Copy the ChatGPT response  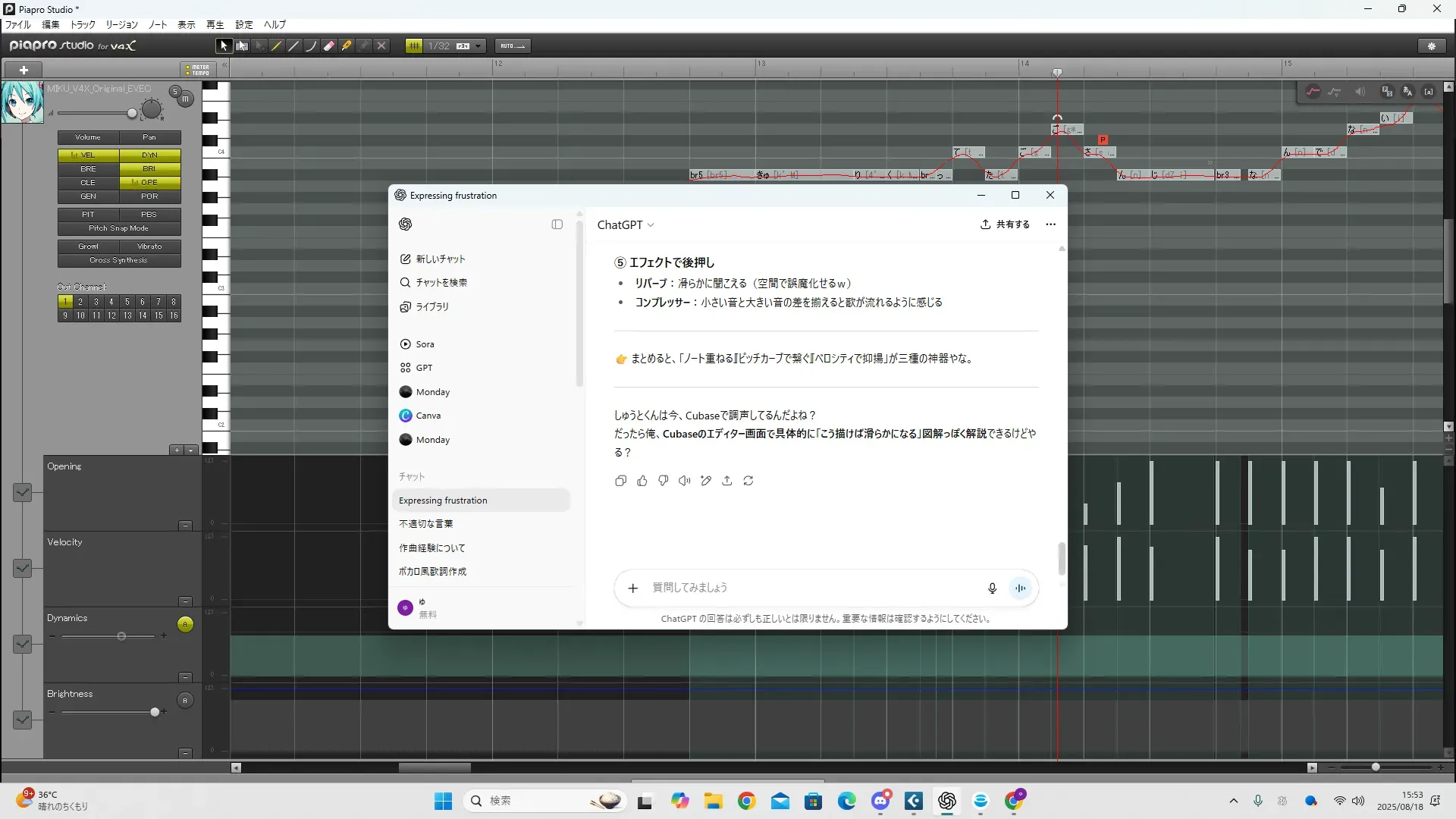tap(620, 481)
